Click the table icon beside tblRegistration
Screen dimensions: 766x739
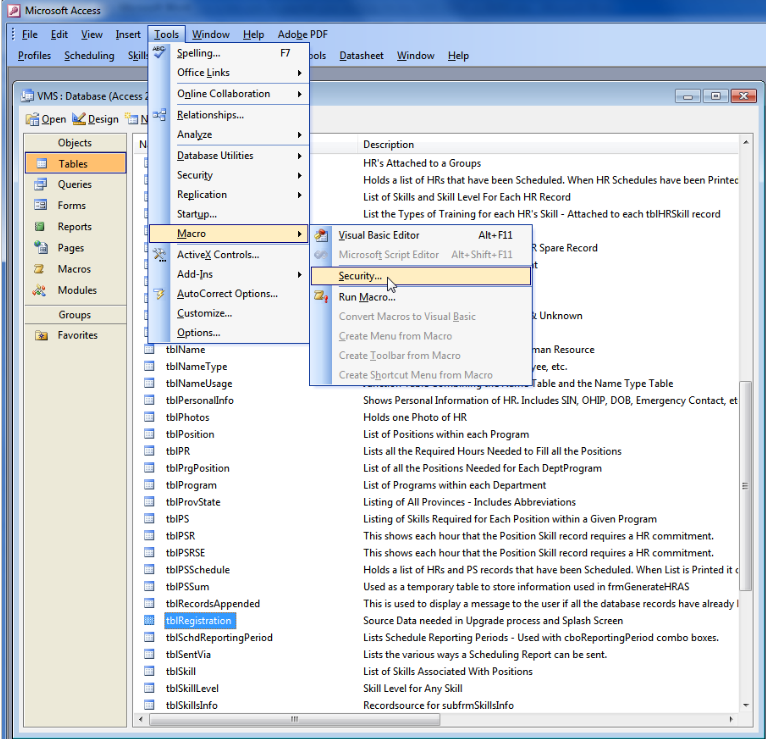(149, 620)
